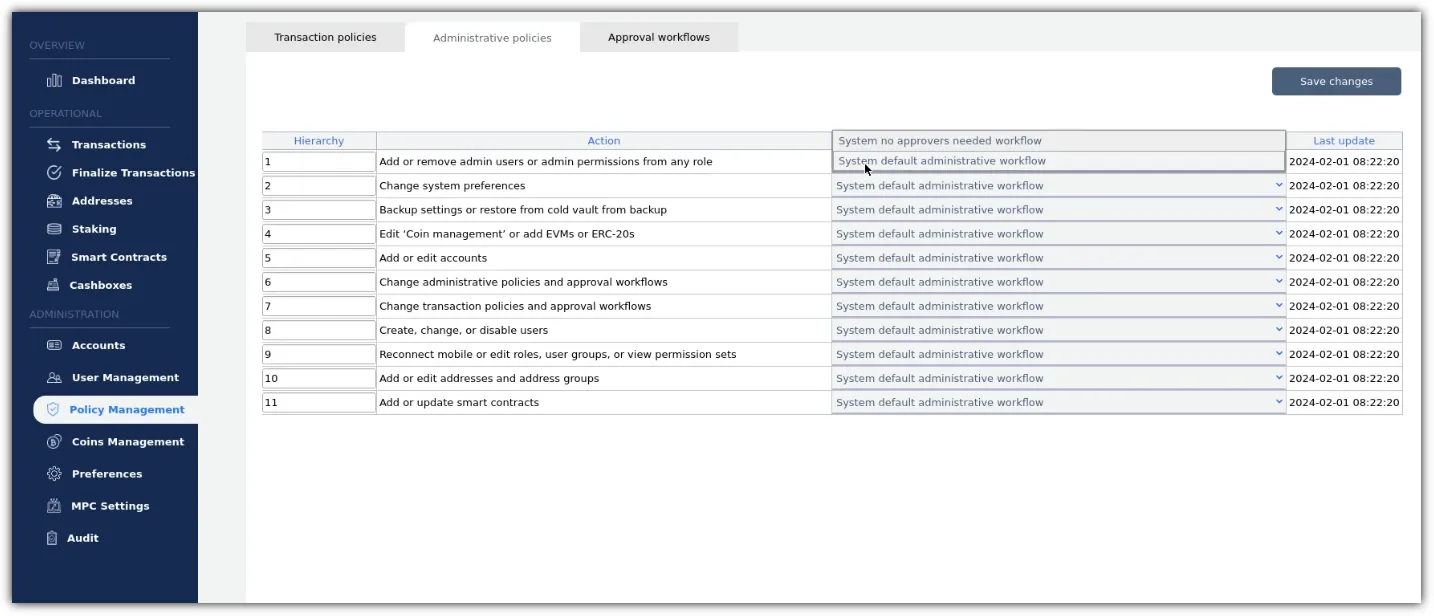Click the Transactions arrows icon
The height and width of the screenshot is (616, 1434).
[54, 145]
